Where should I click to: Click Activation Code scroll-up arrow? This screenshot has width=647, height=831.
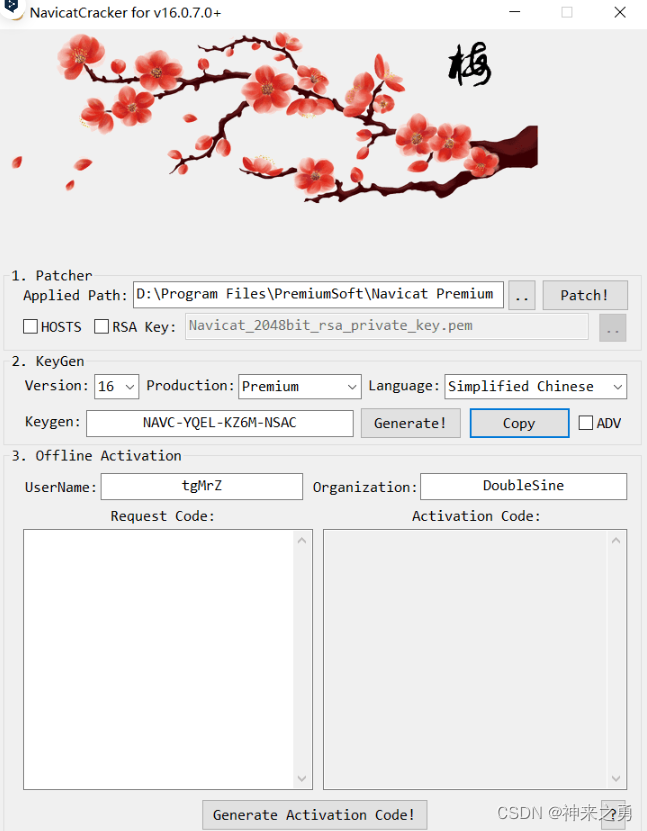[616, 541]
